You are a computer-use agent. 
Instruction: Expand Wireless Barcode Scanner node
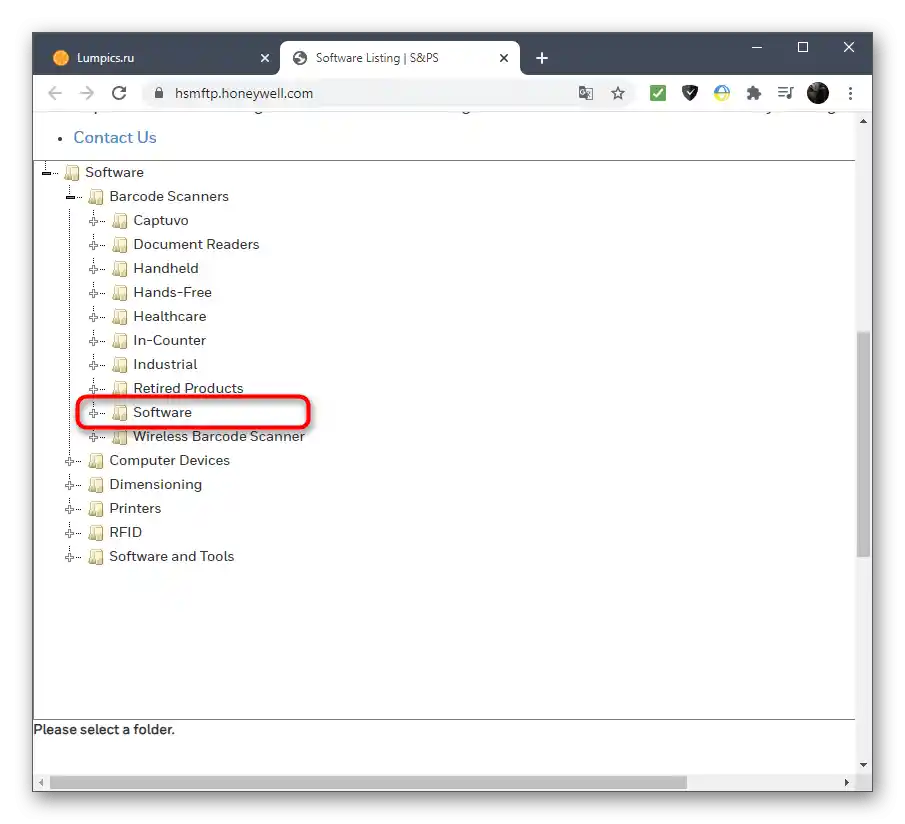(x=94, y=437)
